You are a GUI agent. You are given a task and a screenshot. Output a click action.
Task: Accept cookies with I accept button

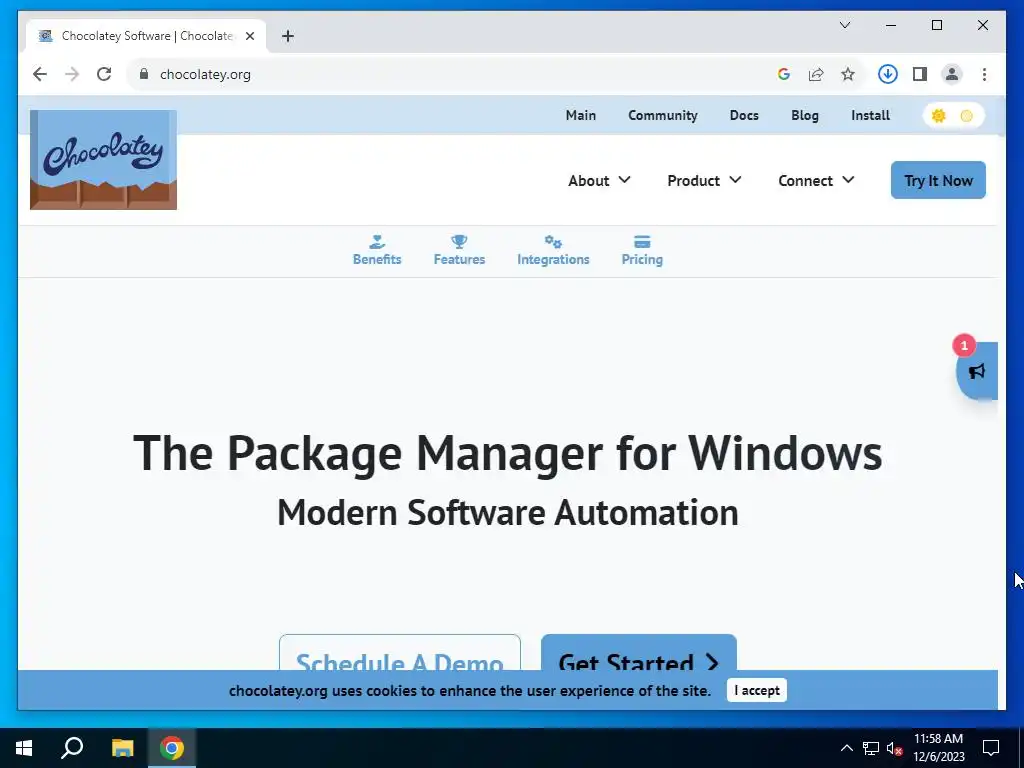(x=756, y=690)
